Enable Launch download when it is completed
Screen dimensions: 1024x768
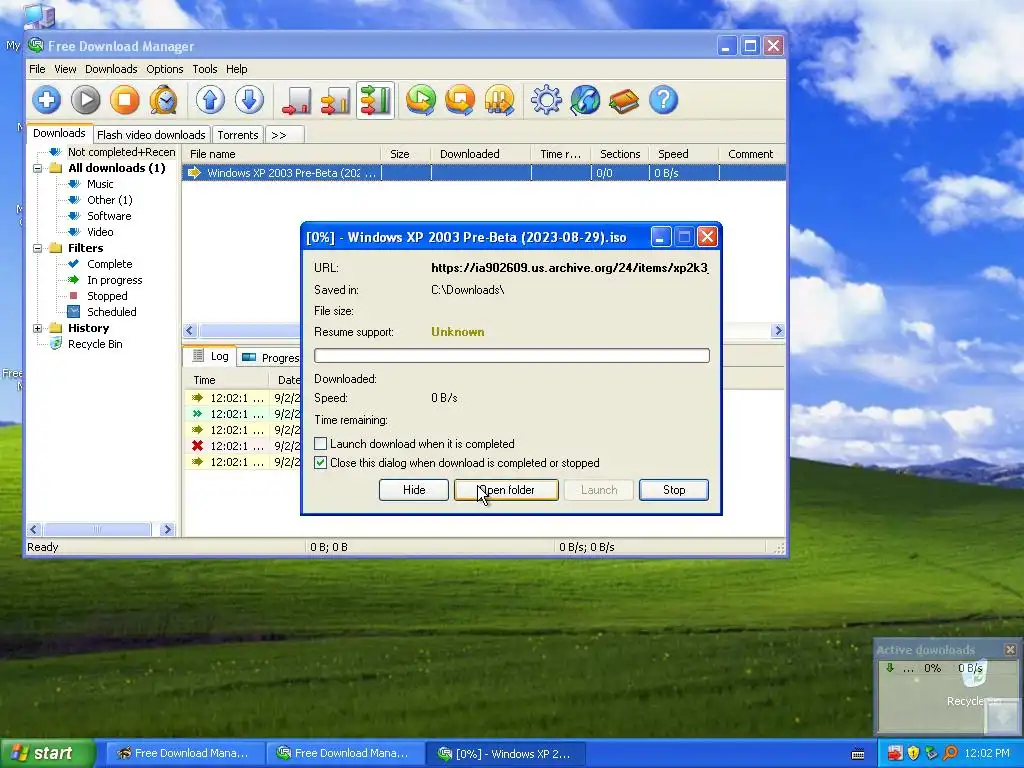[321, 443]
